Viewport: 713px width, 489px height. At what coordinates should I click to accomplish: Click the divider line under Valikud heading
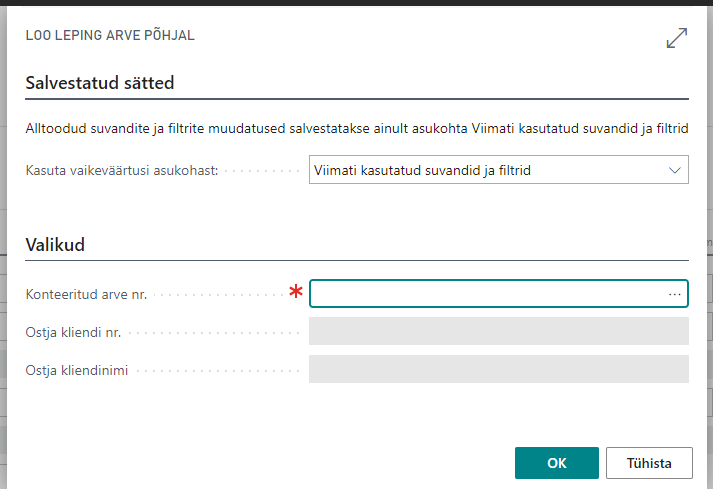click(356, 261)
